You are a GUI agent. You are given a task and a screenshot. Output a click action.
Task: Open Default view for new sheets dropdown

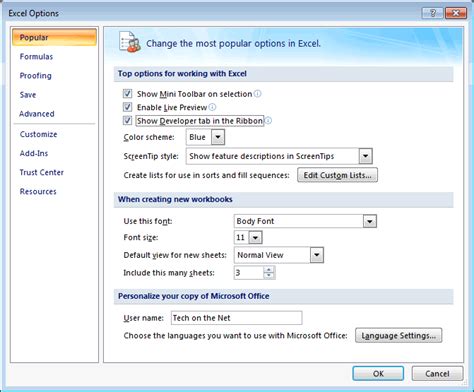click(x=317, y=255)
